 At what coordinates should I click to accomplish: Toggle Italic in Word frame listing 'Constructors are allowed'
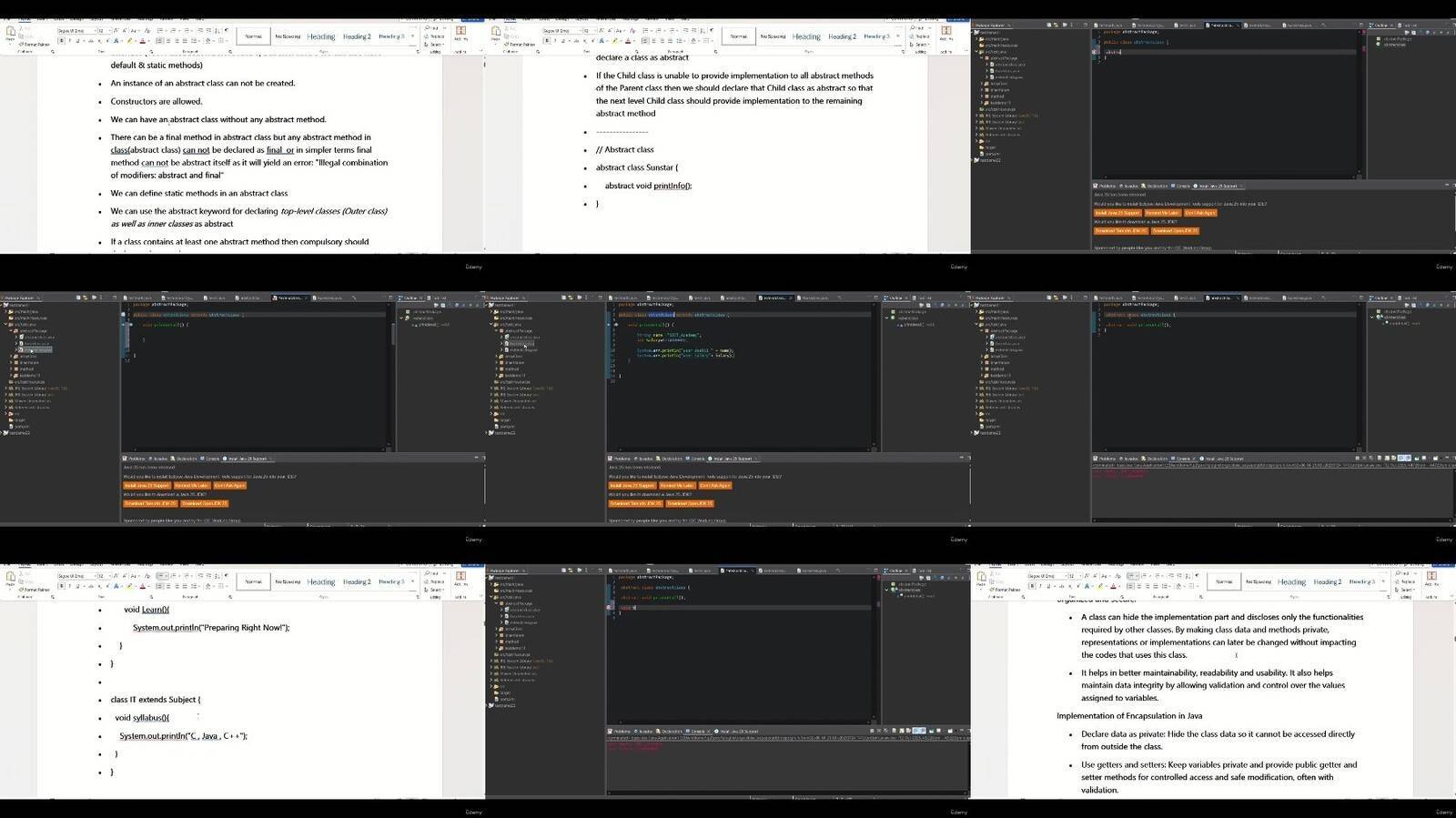(x=69, y=41)
